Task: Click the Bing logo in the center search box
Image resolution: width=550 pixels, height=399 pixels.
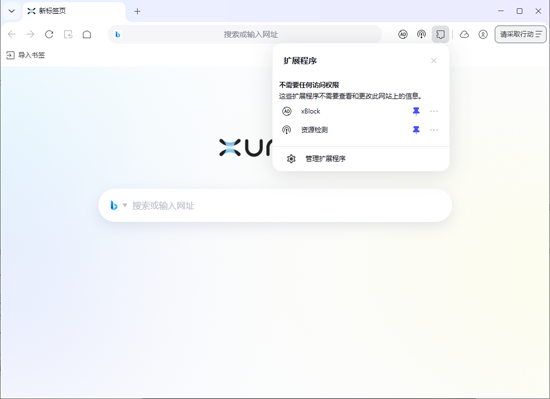Action: click(x=114, y=205)
